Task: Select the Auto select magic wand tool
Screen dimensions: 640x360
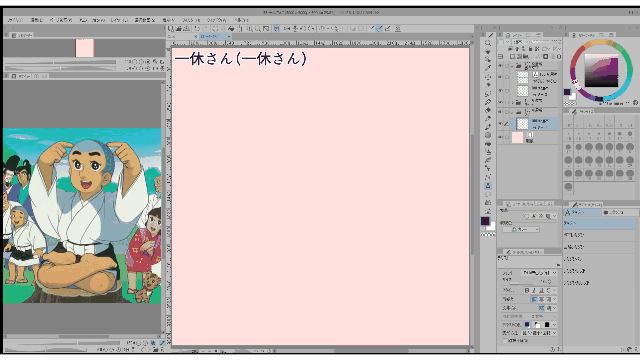Action: pyautogui.click(x=488, y=85)
